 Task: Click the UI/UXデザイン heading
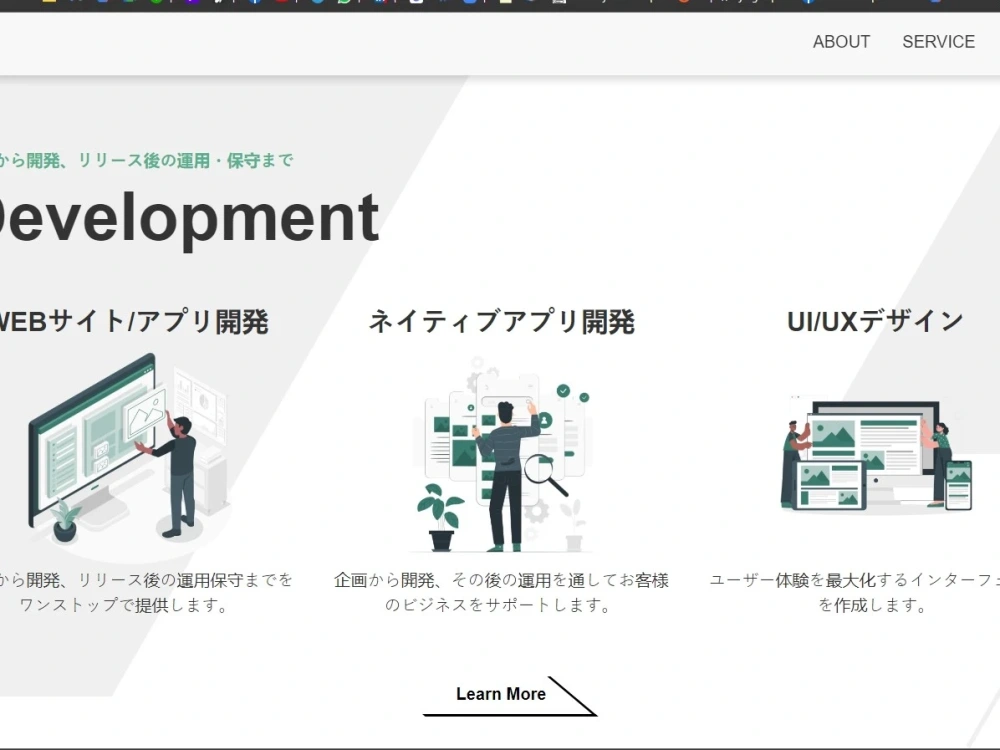pyautogui.click(x=875, y=321)
